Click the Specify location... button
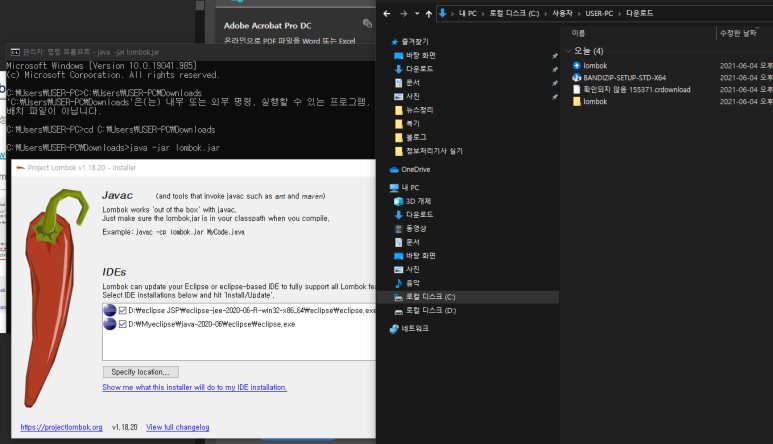This screenshot has height=444, width=773. click(141, 372)
